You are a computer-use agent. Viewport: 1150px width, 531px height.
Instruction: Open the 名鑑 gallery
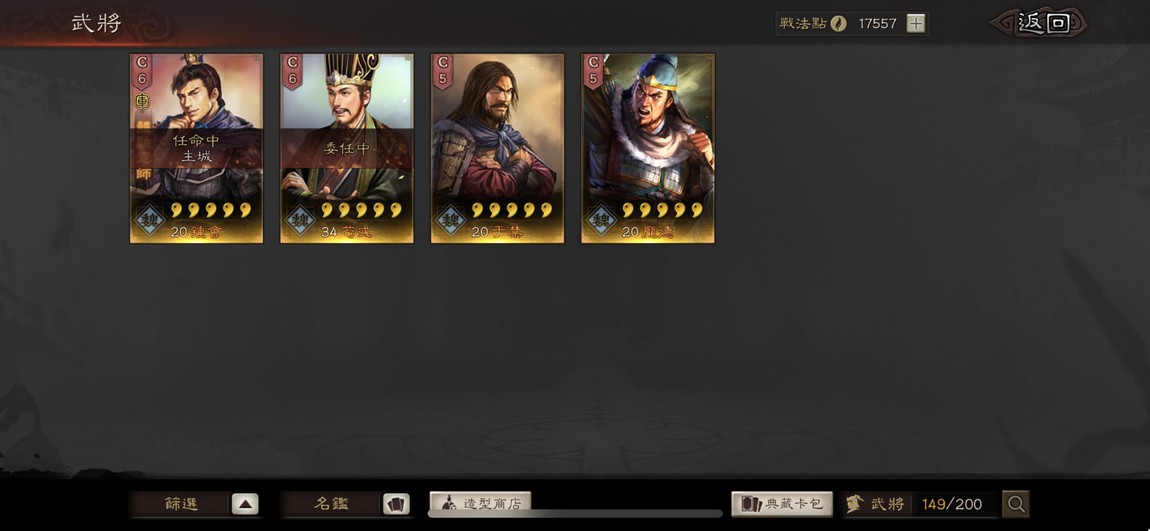345,504
